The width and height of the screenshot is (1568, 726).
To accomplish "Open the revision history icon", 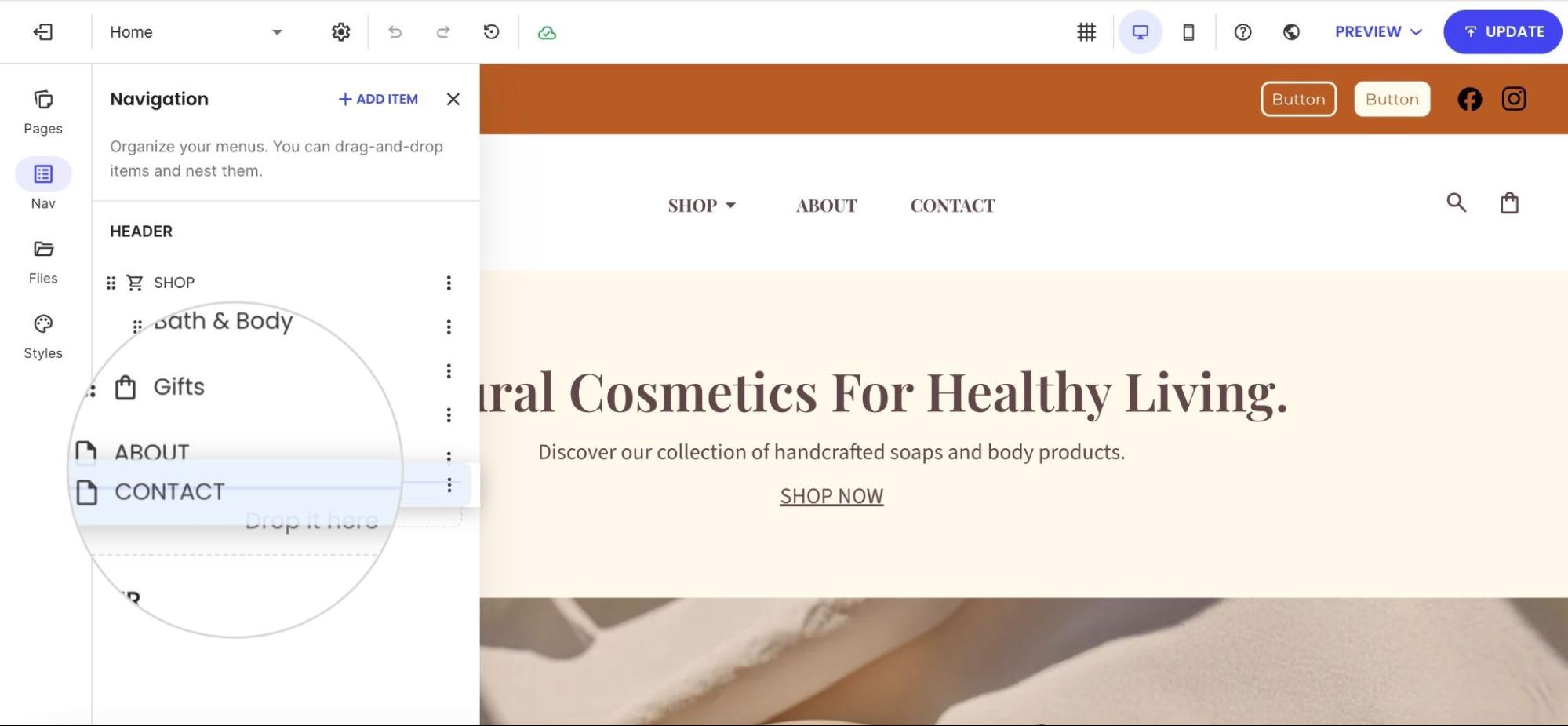I will (491, 32).
